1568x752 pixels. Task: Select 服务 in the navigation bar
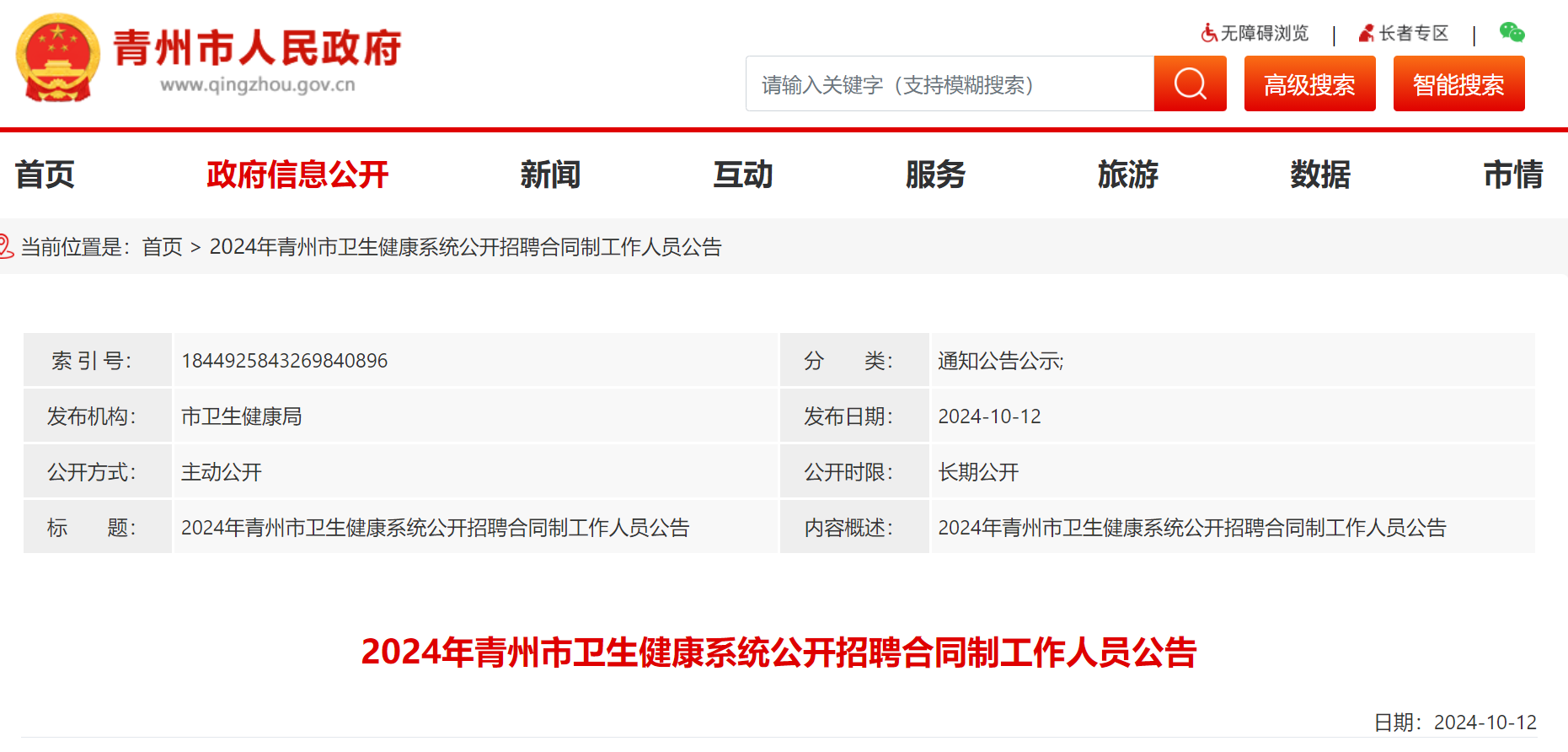pos(935,175)
